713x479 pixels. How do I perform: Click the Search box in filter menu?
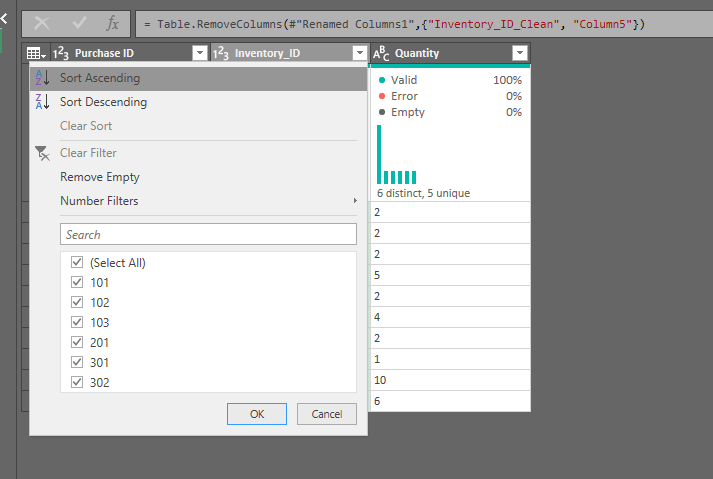tap(208, 234)
